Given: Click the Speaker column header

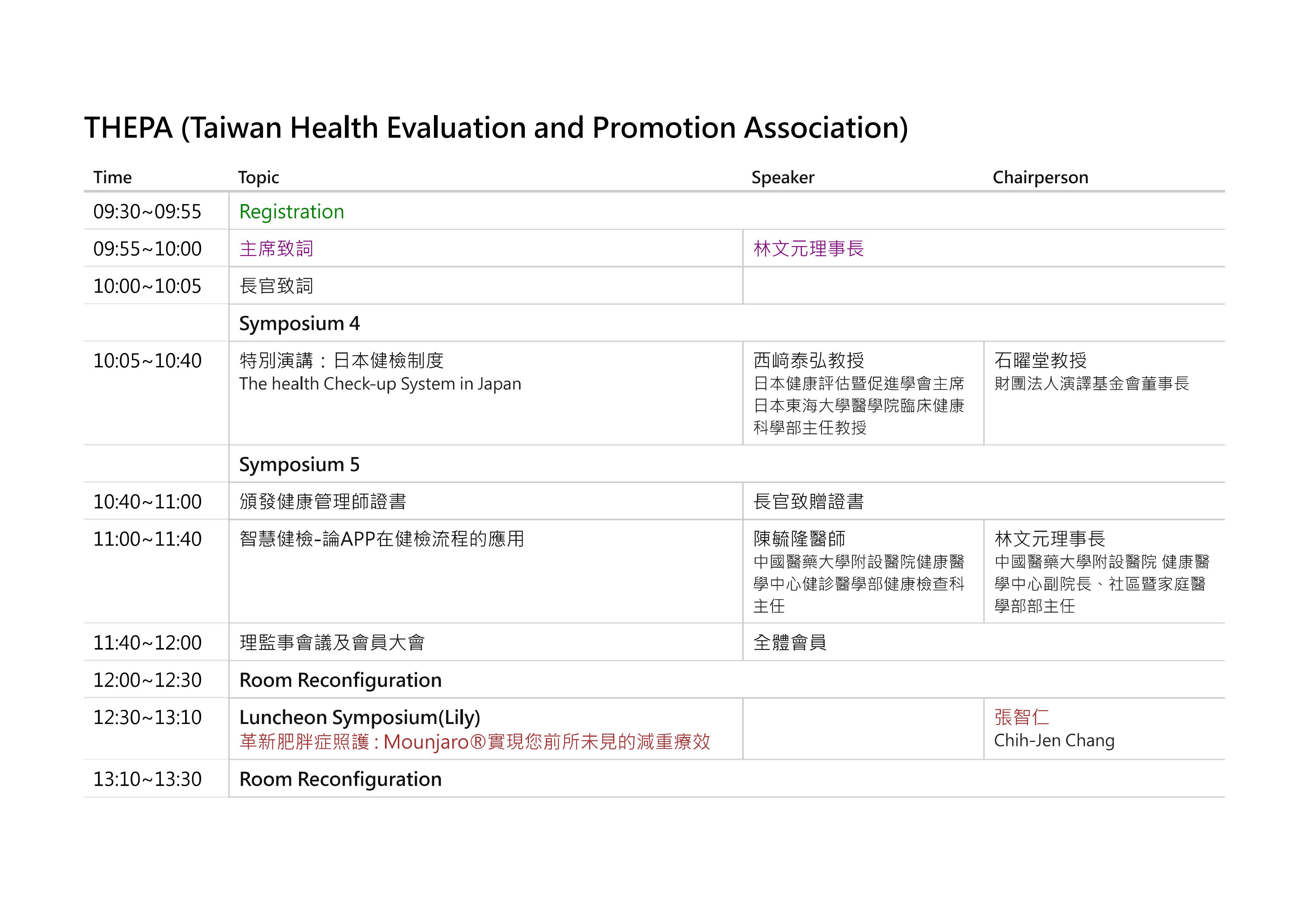Looking at the screenshot, I should click(782, 178).
